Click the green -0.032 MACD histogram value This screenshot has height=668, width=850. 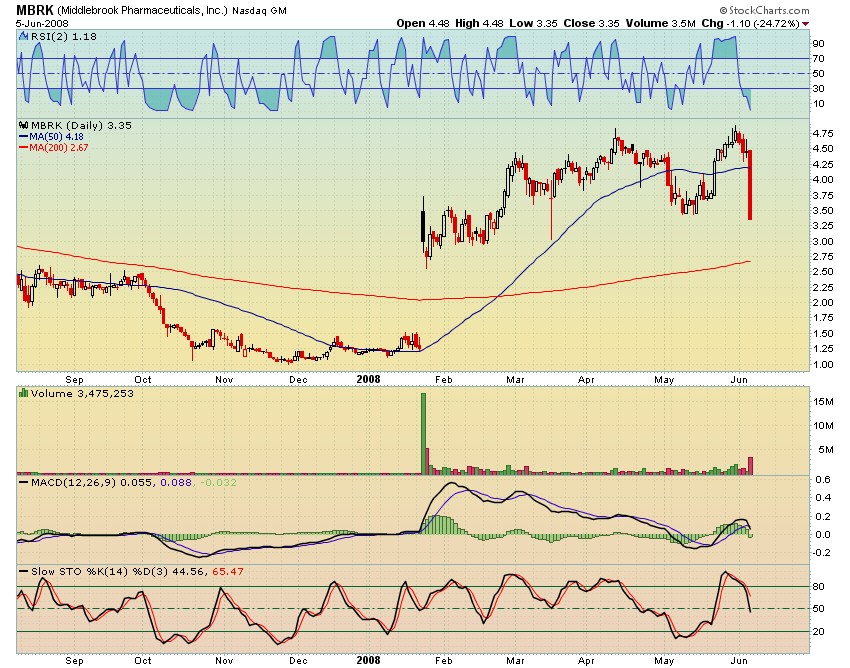pyautogui.click(x=218, y=482)
